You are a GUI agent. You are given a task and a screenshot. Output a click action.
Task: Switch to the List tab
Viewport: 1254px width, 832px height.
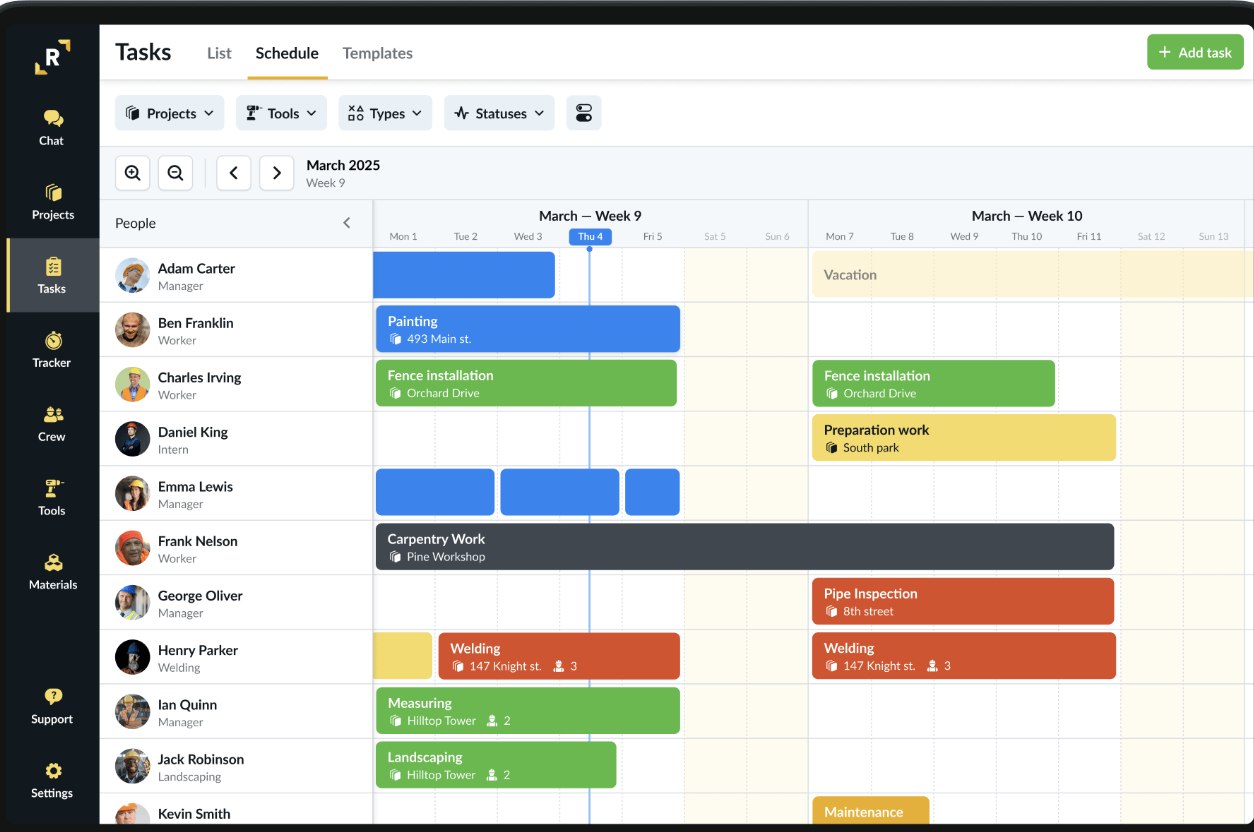(219, 53)
